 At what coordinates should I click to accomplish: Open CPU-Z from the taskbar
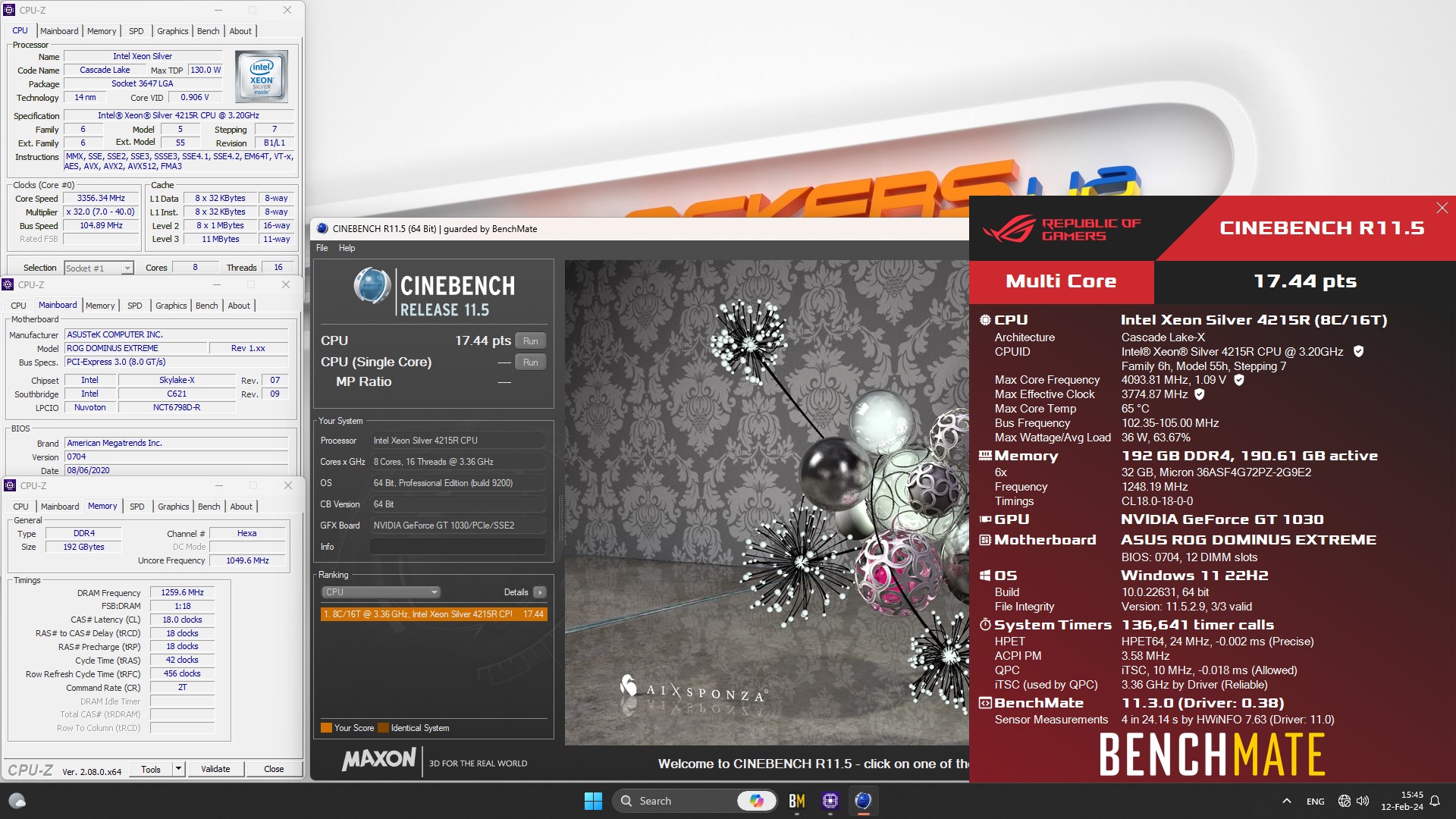[x=830, y=801]
